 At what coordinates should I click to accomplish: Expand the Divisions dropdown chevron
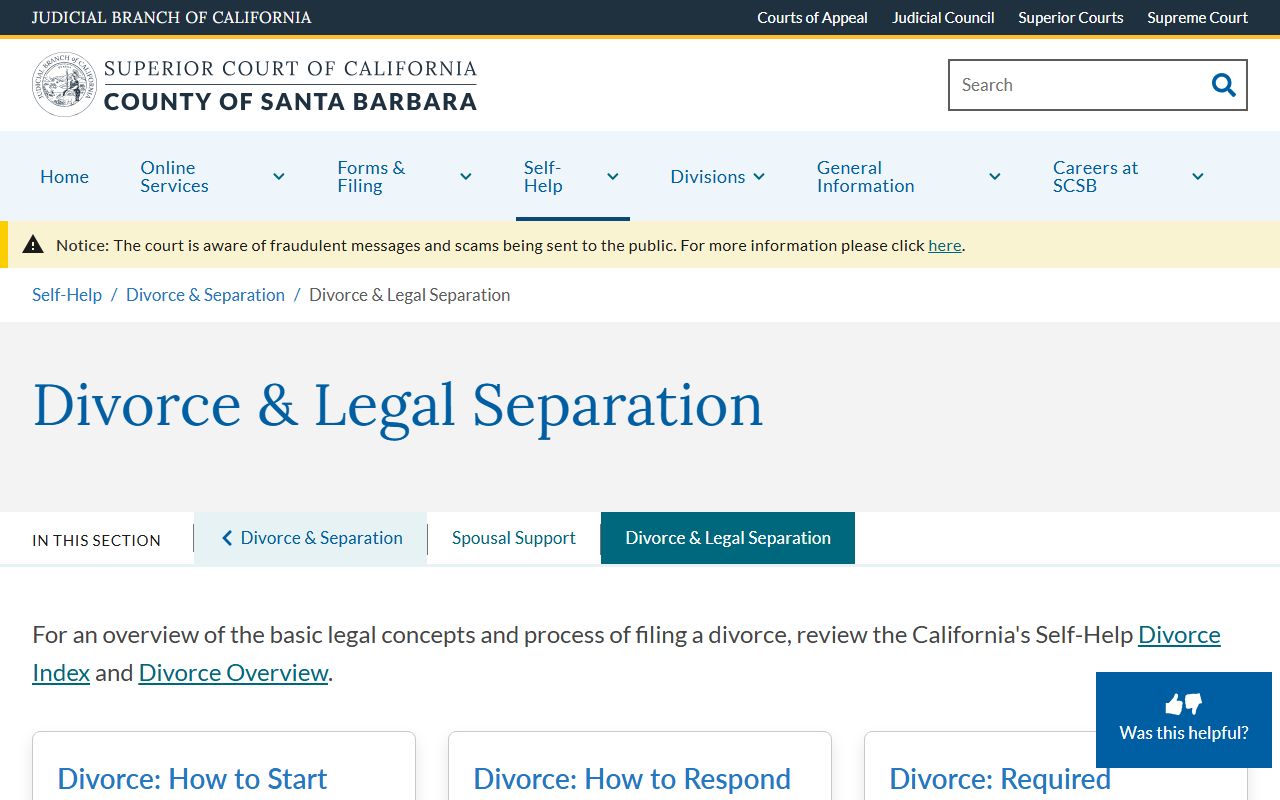click(759, 177)
